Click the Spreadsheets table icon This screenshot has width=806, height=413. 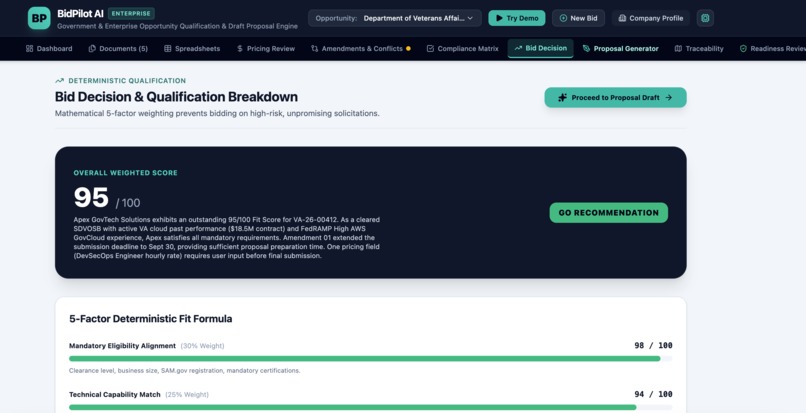168,48
